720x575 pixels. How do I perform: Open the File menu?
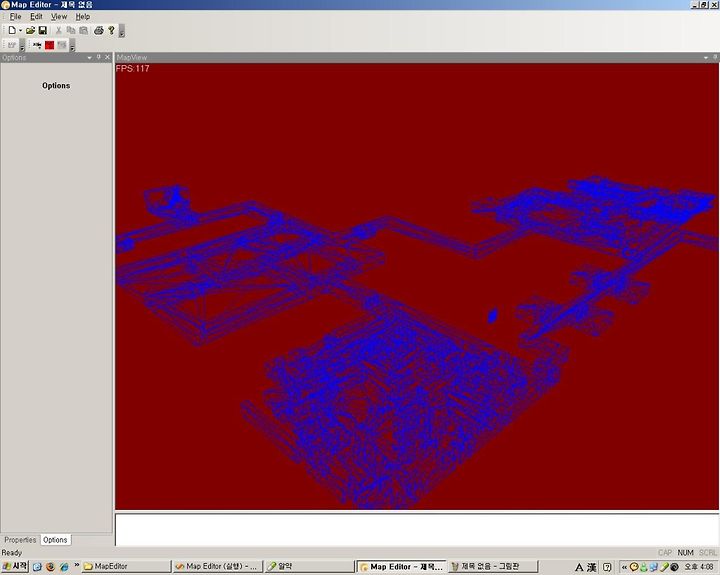point(15,17)
